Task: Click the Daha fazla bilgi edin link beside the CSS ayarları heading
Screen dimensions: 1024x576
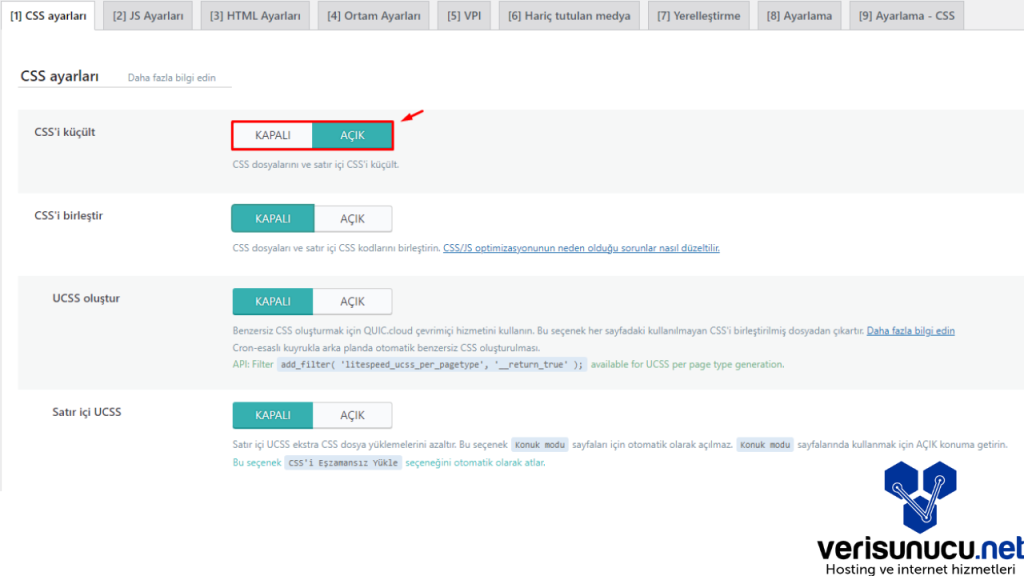Action: pyautogui.click(x=171, y=78)
